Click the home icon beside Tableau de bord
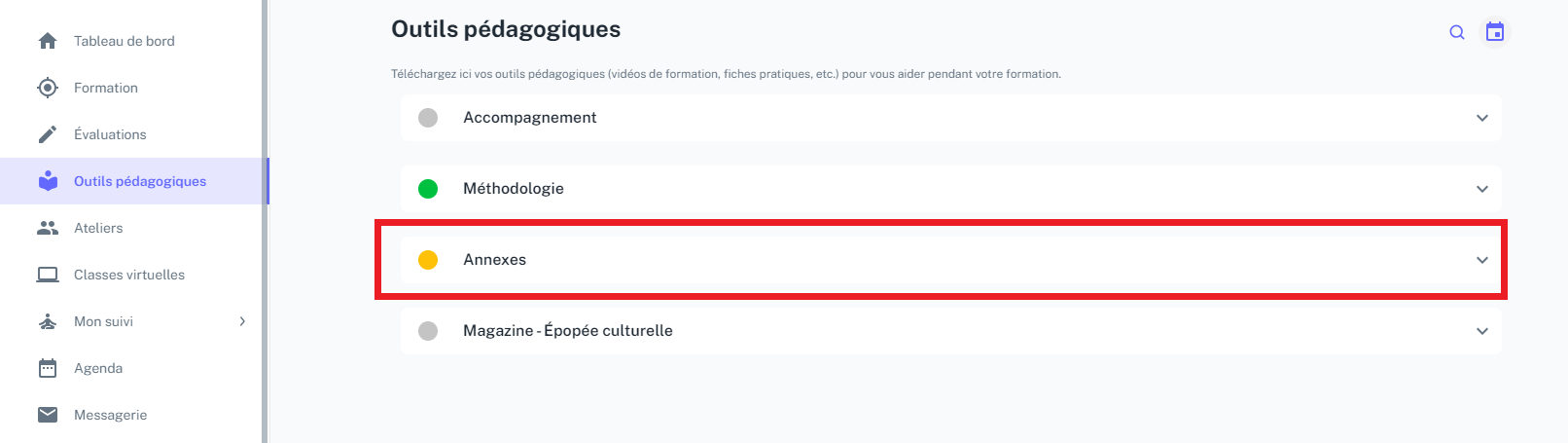Screen dimensions: 1568x443 point(48,41)
